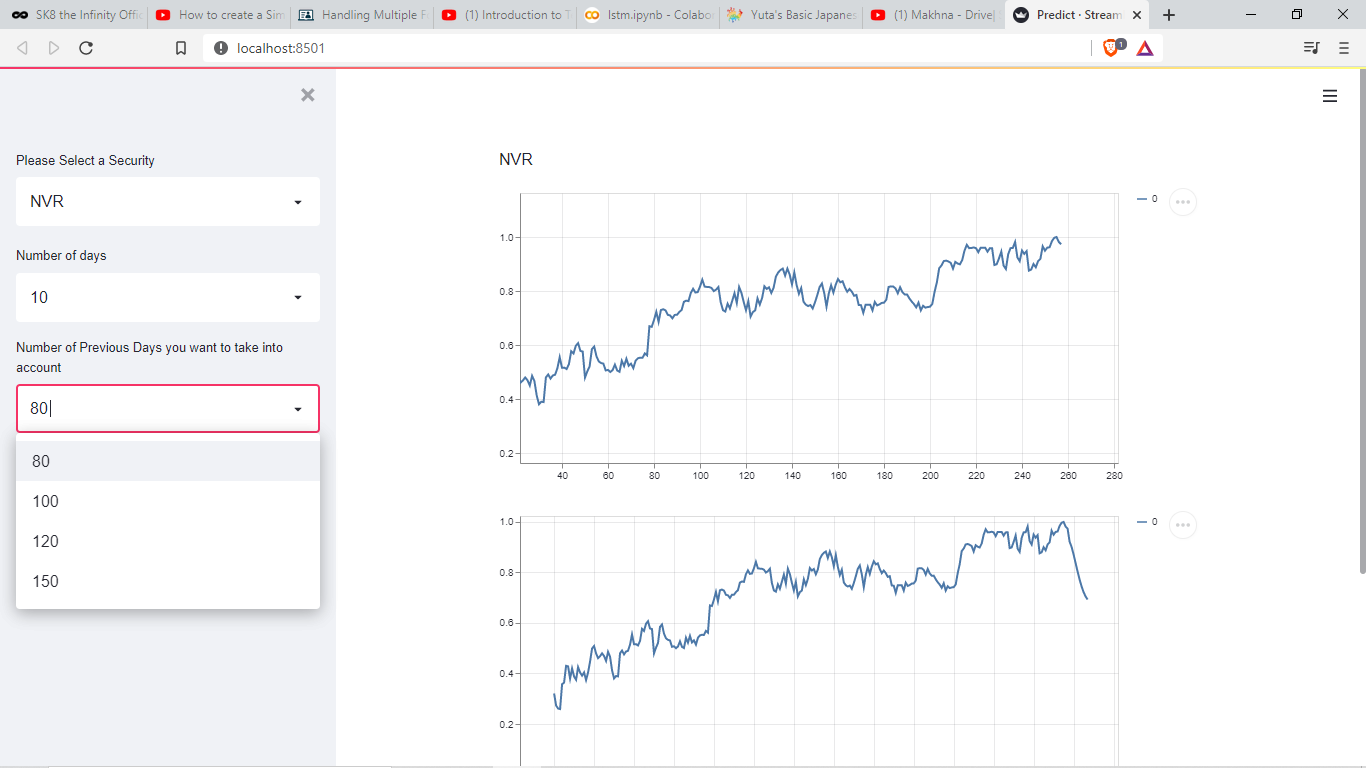Viewport: 1366px width, 768px height.
Task: Select option 100 in the dropdown list
Action: click(168, 501)
